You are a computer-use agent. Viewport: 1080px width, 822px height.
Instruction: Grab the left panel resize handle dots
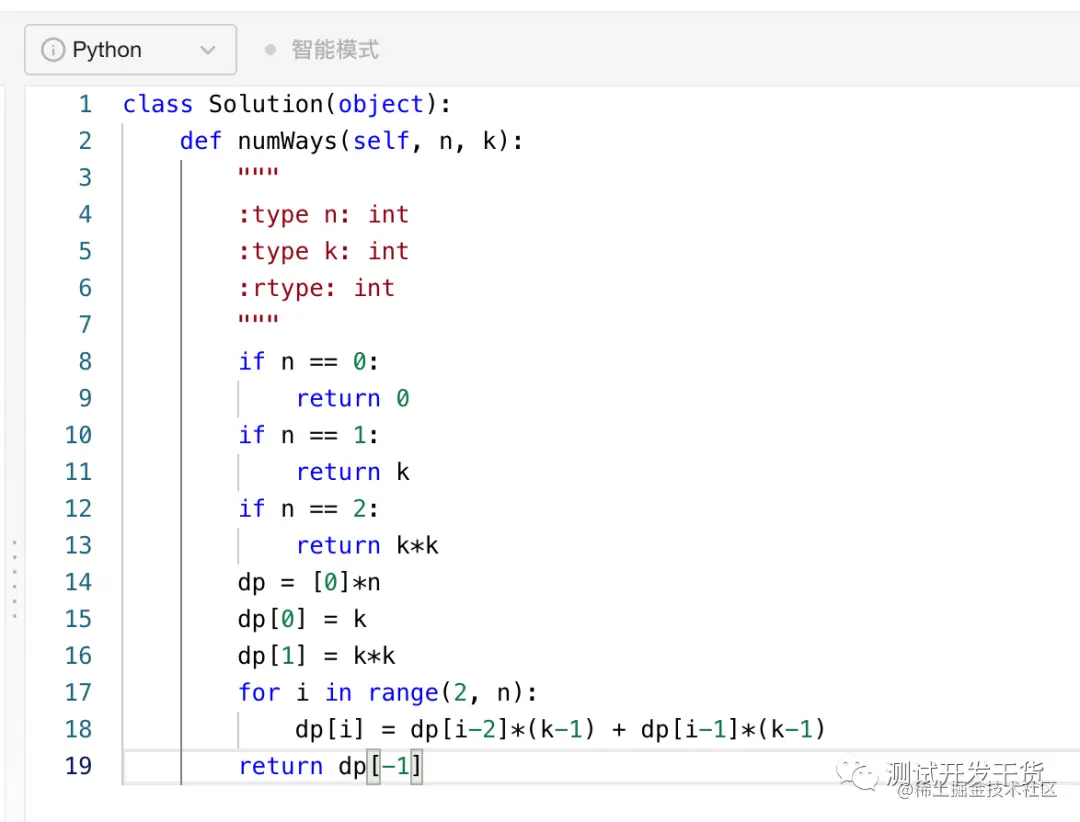pos(14,579)
